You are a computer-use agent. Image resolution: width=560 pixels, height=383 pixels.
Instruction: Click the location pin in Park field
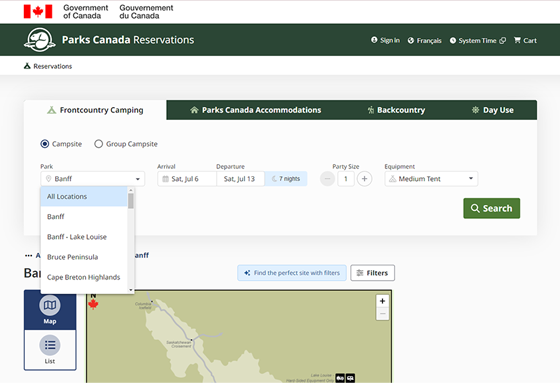coord(49,179)
